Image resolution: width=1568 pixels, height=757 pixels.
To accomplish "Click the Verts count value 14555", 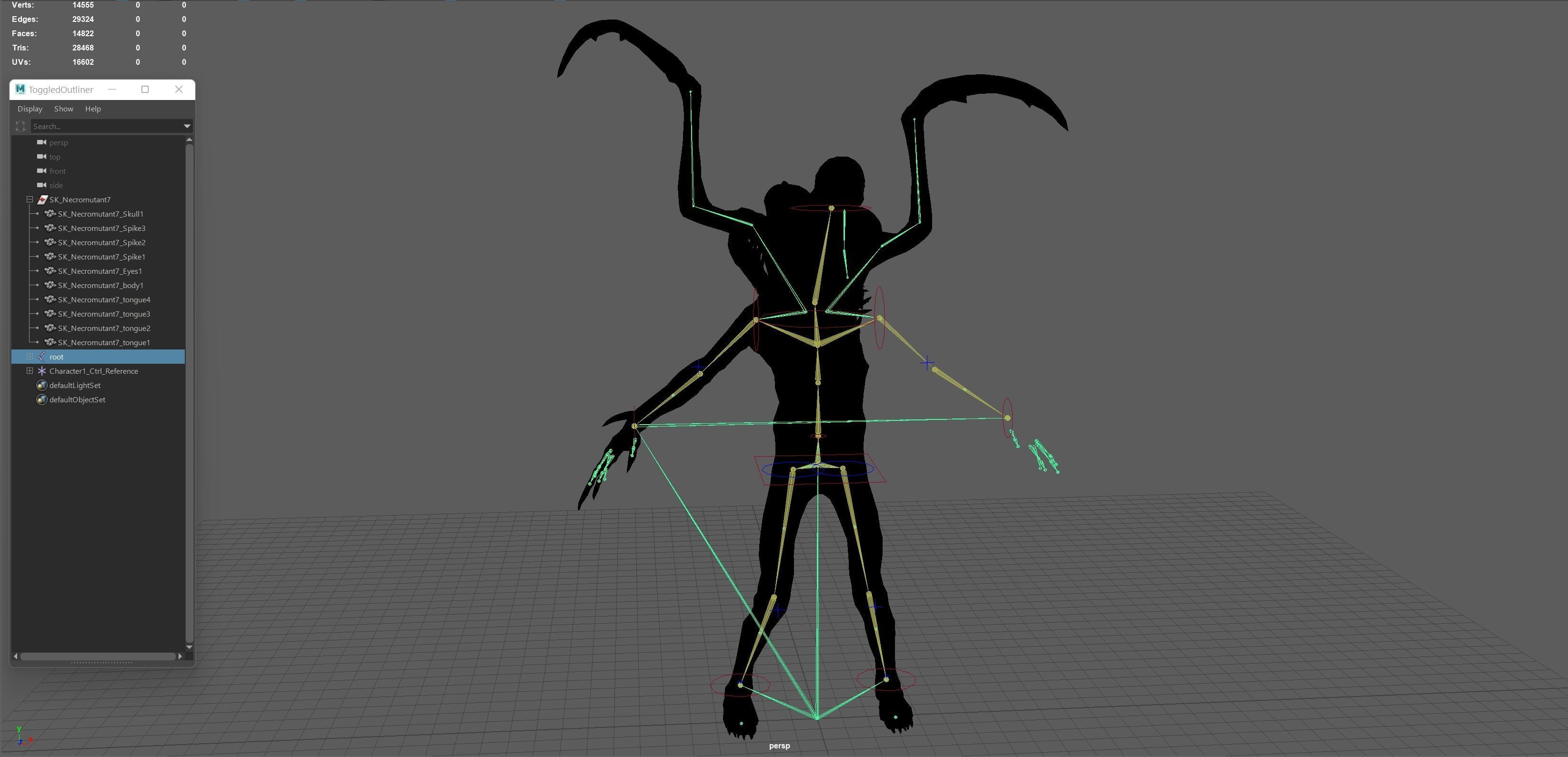I will (83, 5).
